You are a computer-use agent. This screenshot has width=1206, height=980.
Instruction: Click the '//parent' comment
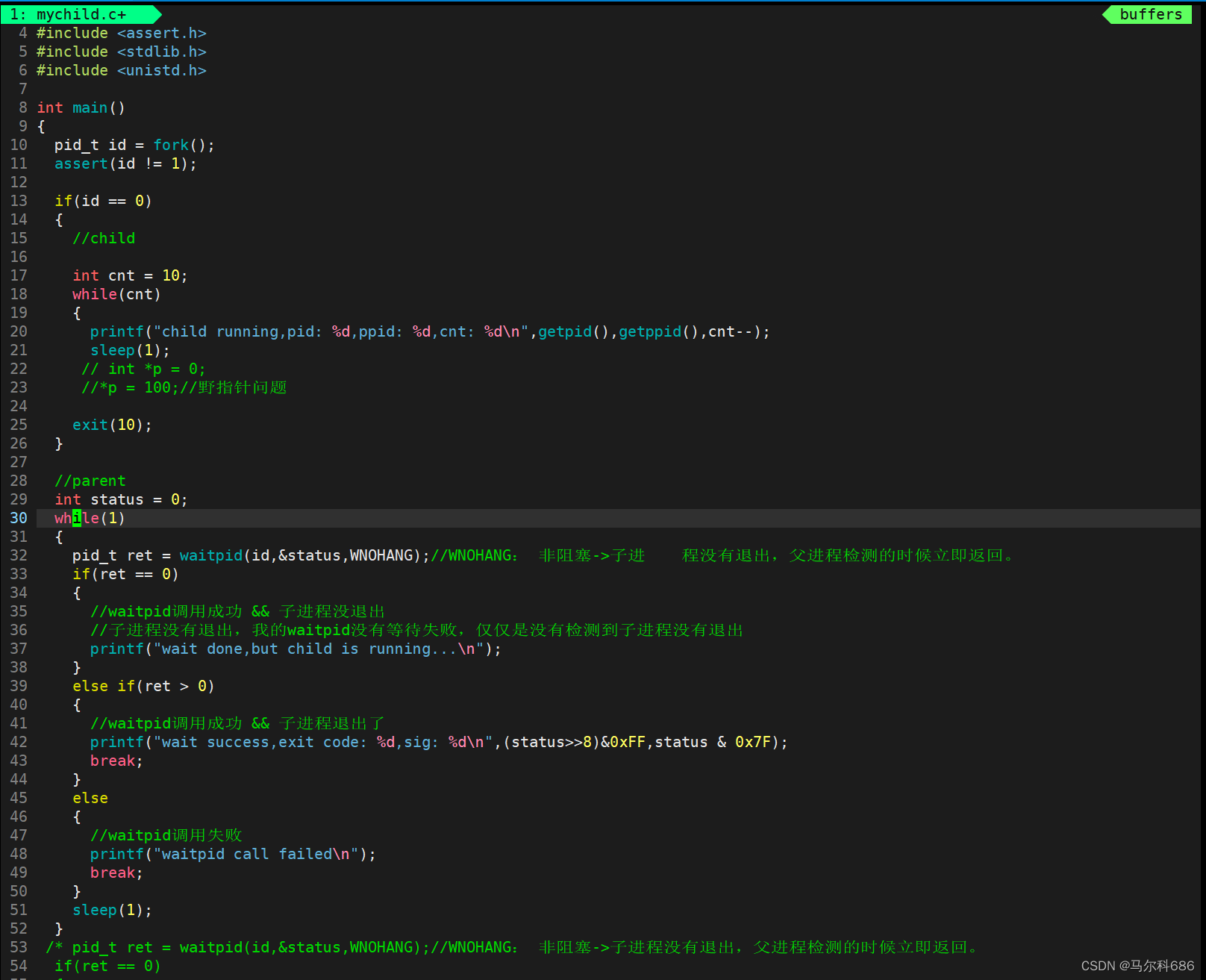point(90,481)
